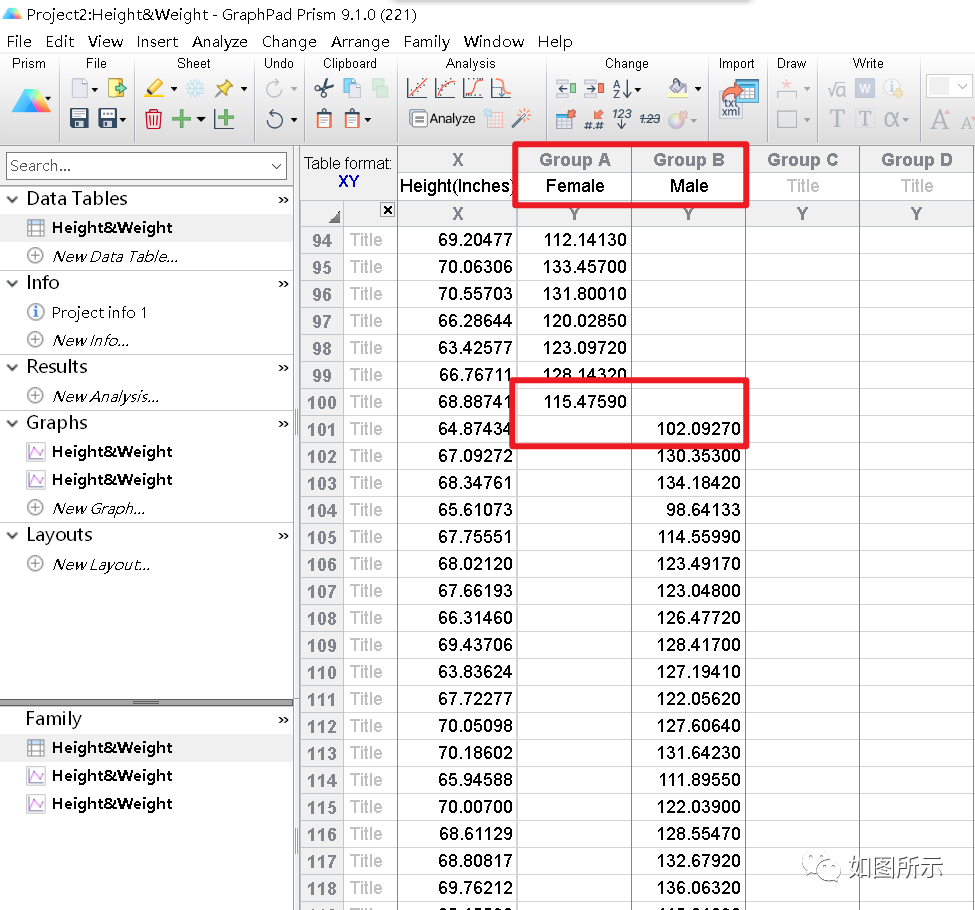Viewport: 975px width, 910px height.
Task: Sort data with the A-Z icon
Action: coord(622,89)
